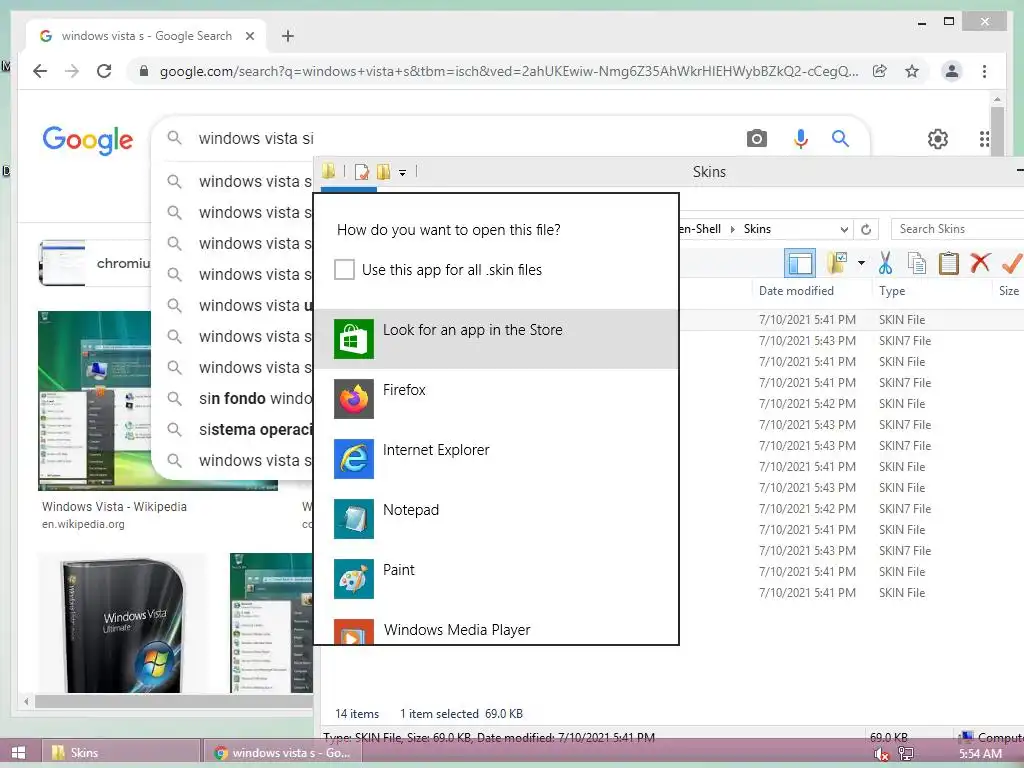1024x768 pixels.
Task: Open a new Chrome tab
Action: [288, 36]
